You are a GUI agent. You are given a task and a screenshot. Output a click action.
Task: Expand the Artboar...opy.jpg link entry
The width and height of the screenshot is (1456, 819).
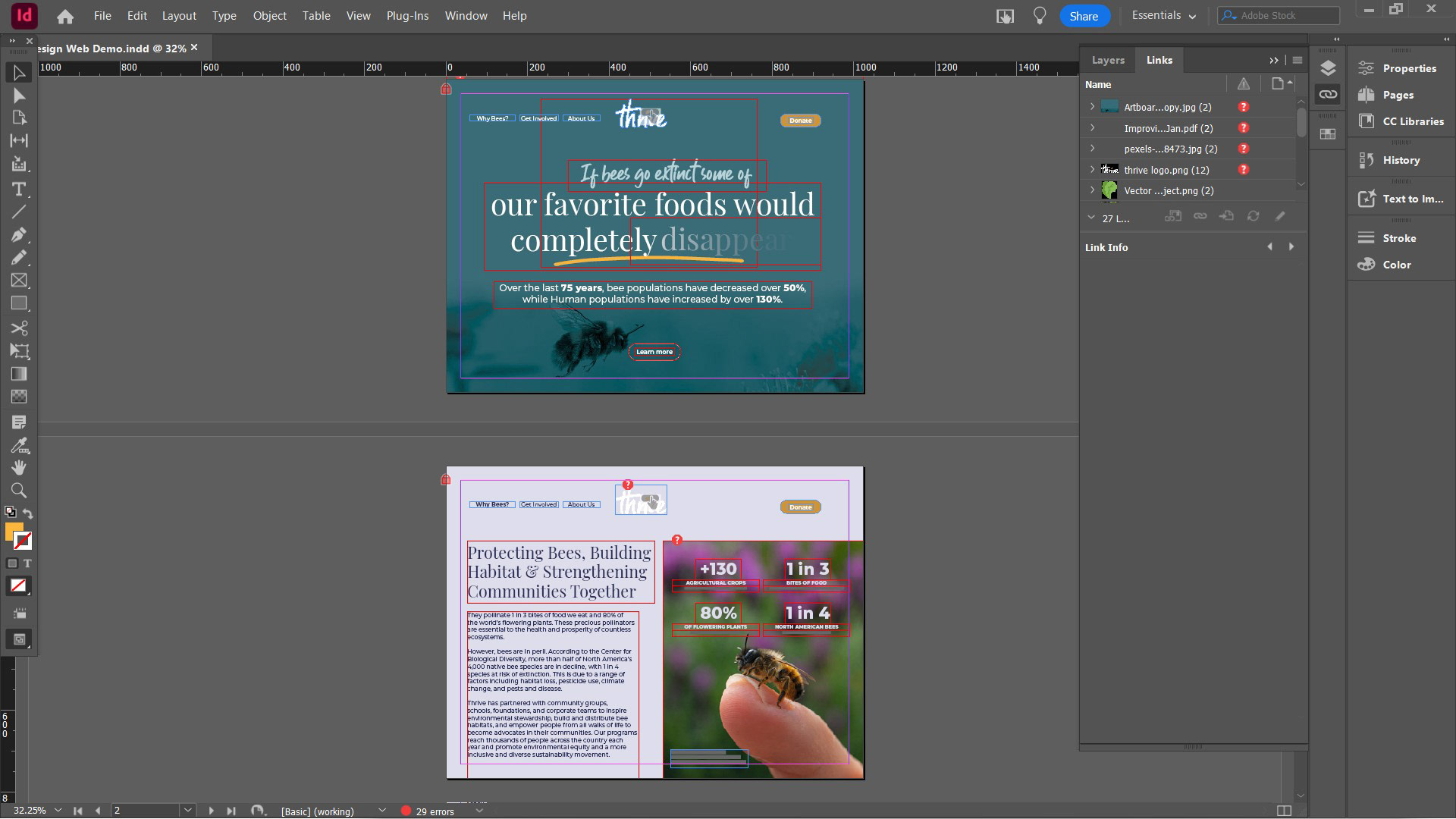click(1092, 107)
